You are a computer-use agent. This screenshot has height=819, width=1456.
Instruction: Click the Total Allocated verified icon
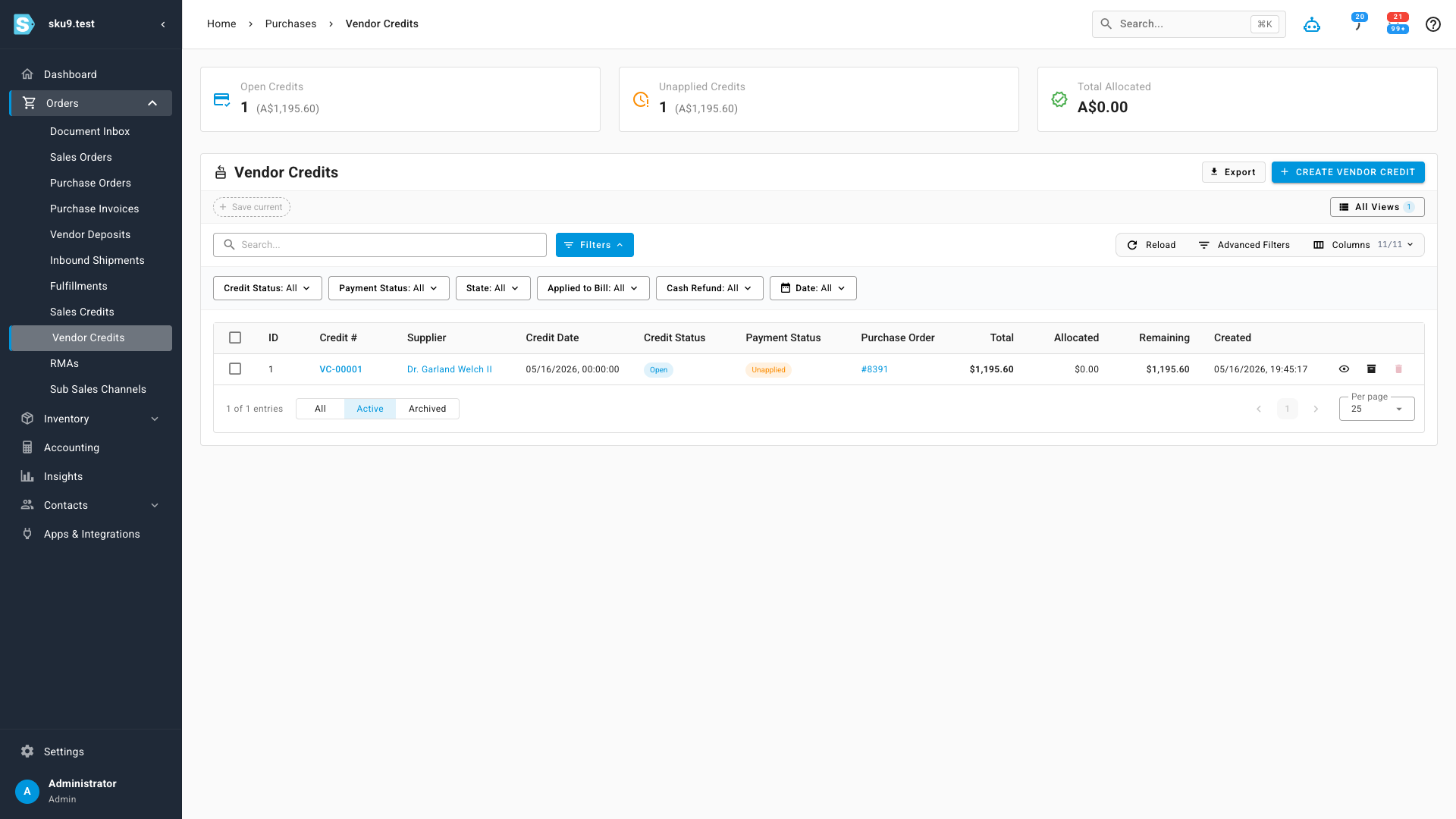1059,99
